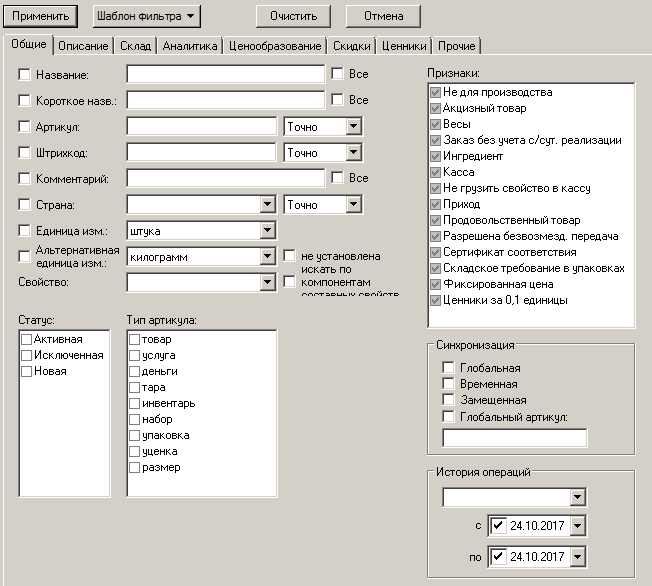Toggle the Весы attribute checkbox
Image resolution: width=652 pixels, height=586 pixels.
pyautogui.click(x=435, y=124)
